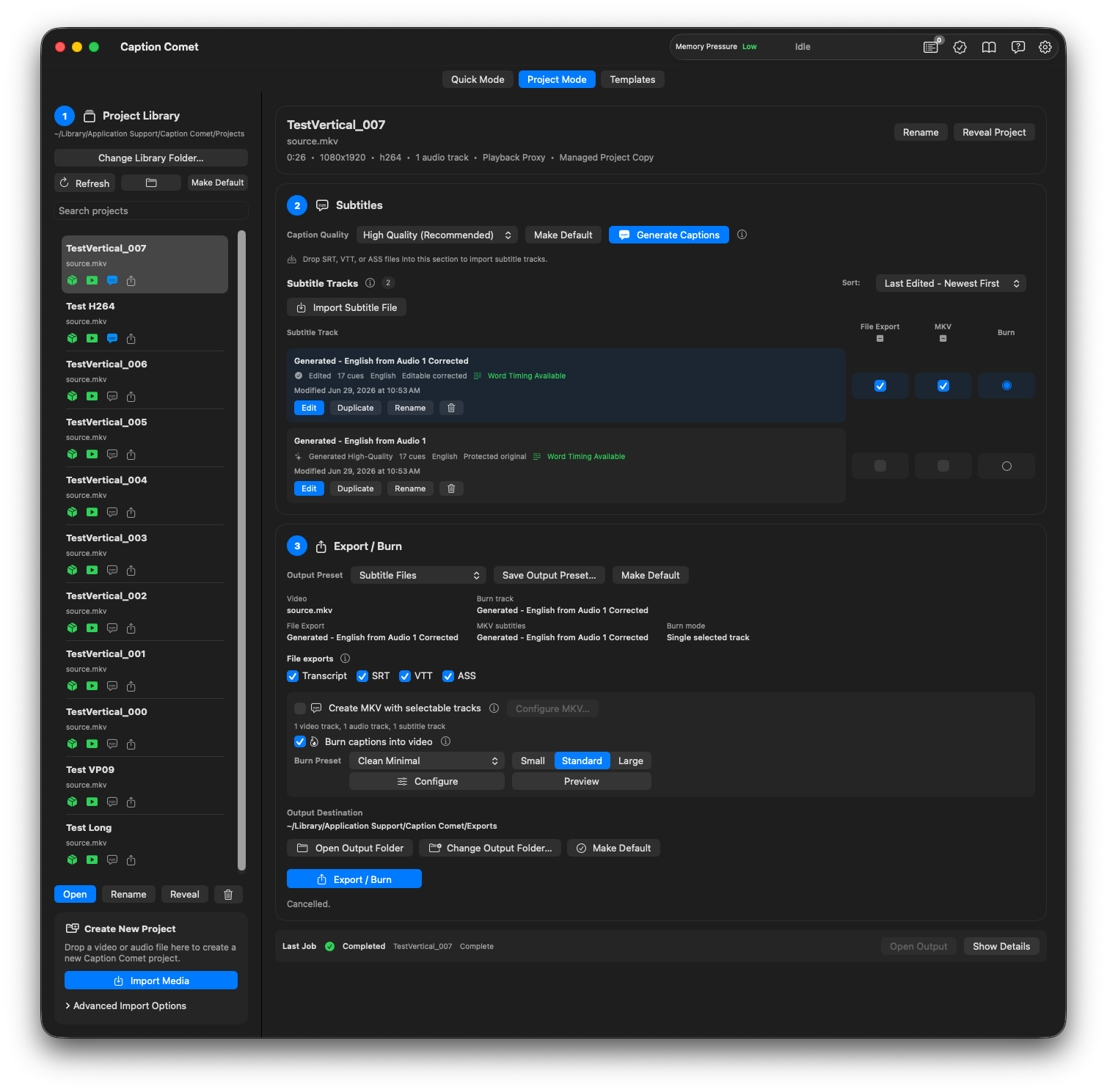The height and width of the screenshot is (1092, 1107).
Task: Expand Advanced Import Options
Action: [125, 1005]
